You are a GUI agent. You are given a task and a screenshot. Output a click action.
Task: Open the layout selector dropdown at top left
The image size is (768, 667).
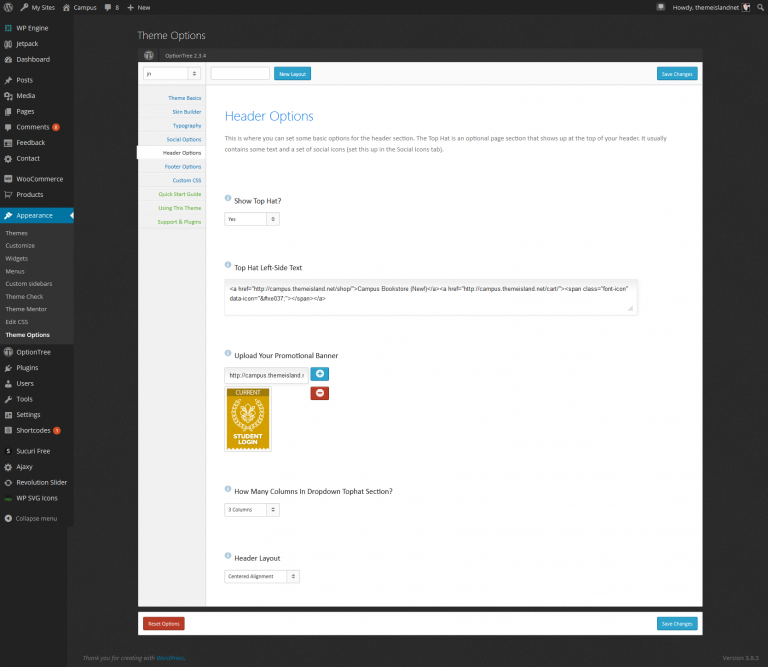[171, 74]
